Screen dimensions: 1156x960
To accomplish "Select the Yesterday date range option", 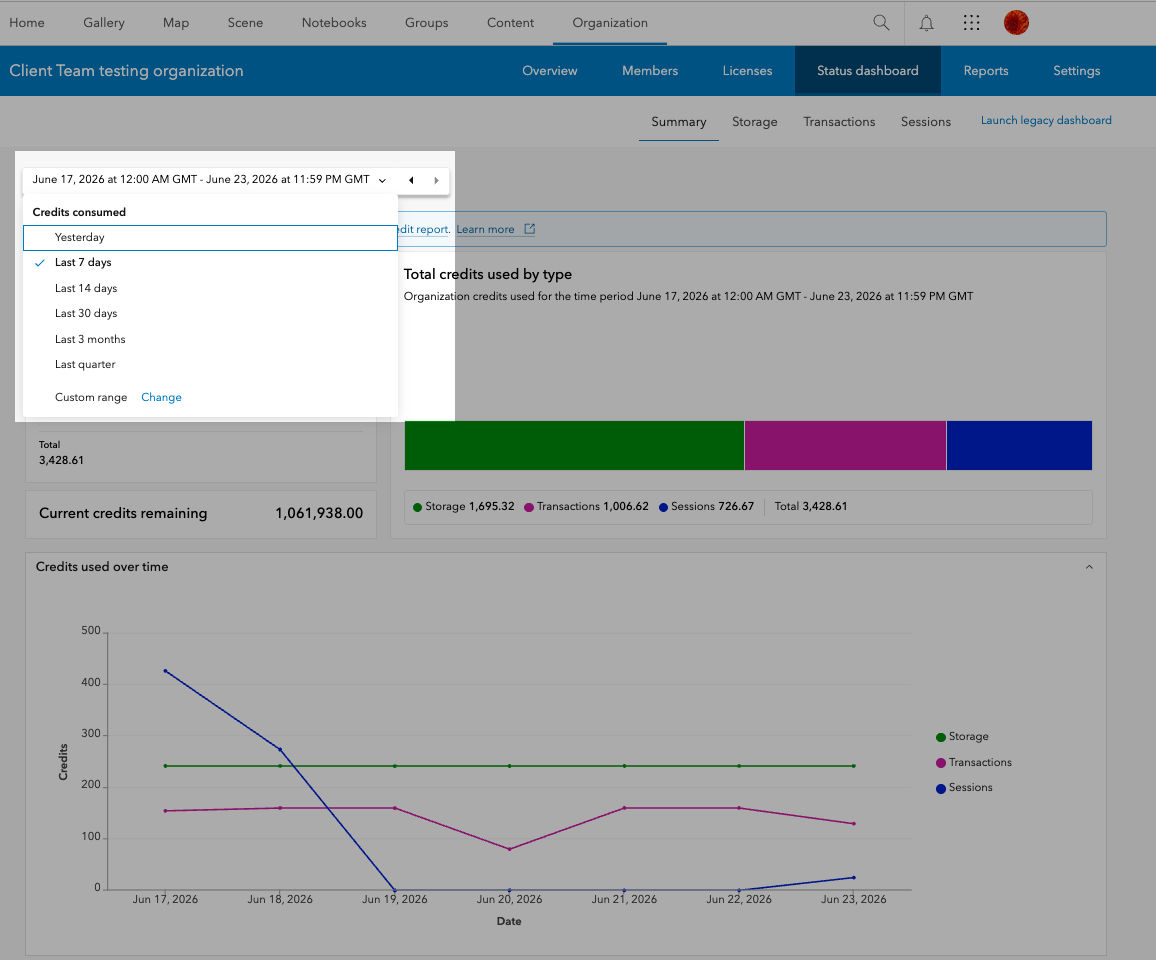I will [x=211, y=237].
